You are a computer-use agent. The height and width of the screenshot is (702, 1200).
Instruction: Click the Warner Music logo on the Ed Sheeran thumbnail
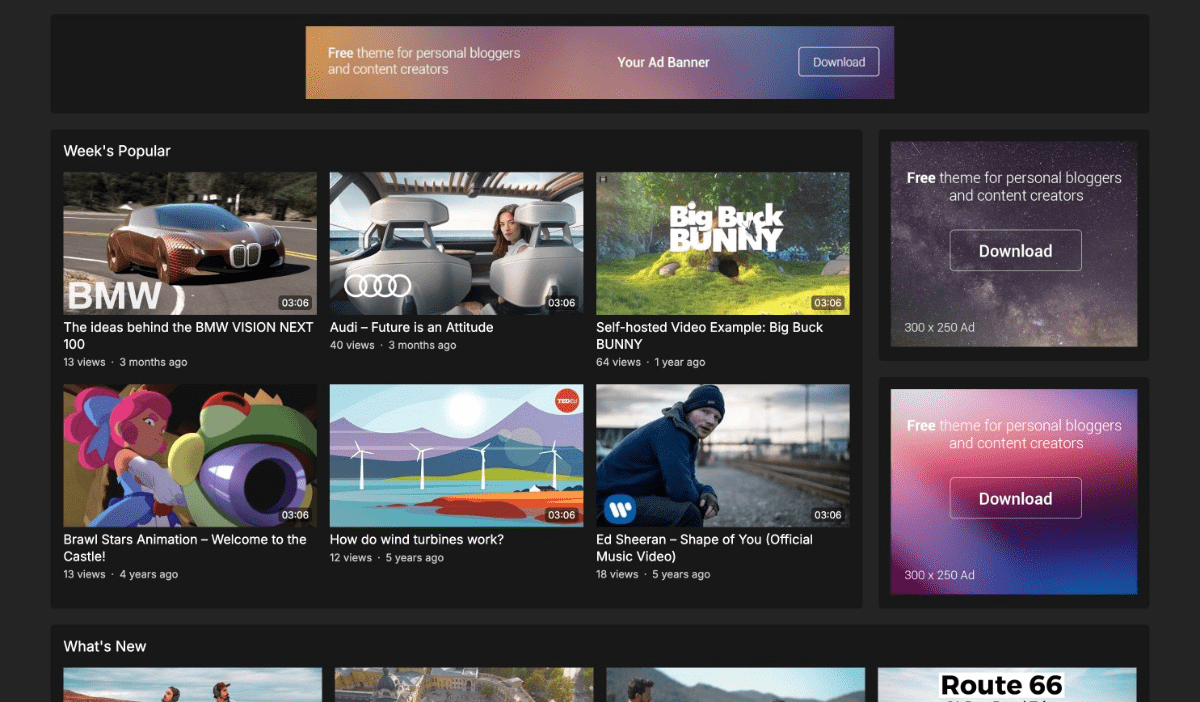619,509
